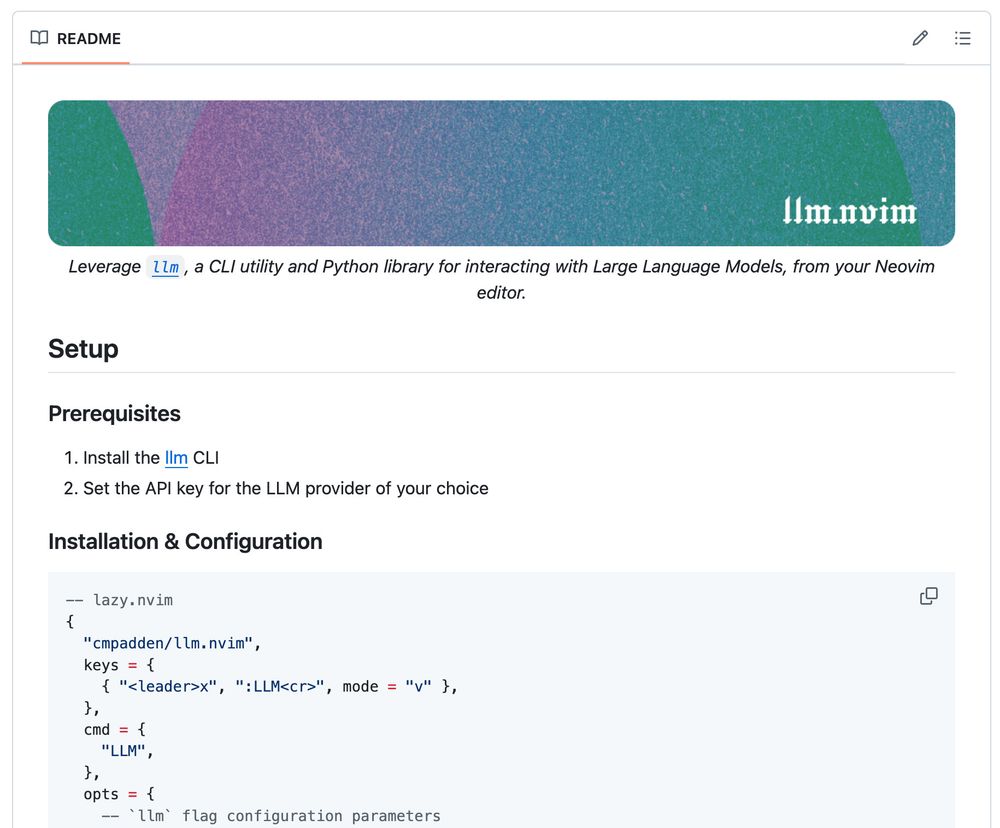1000x828 pixels.
Task: Click the "<leader>x" keymap string
Action: point(168,686)
